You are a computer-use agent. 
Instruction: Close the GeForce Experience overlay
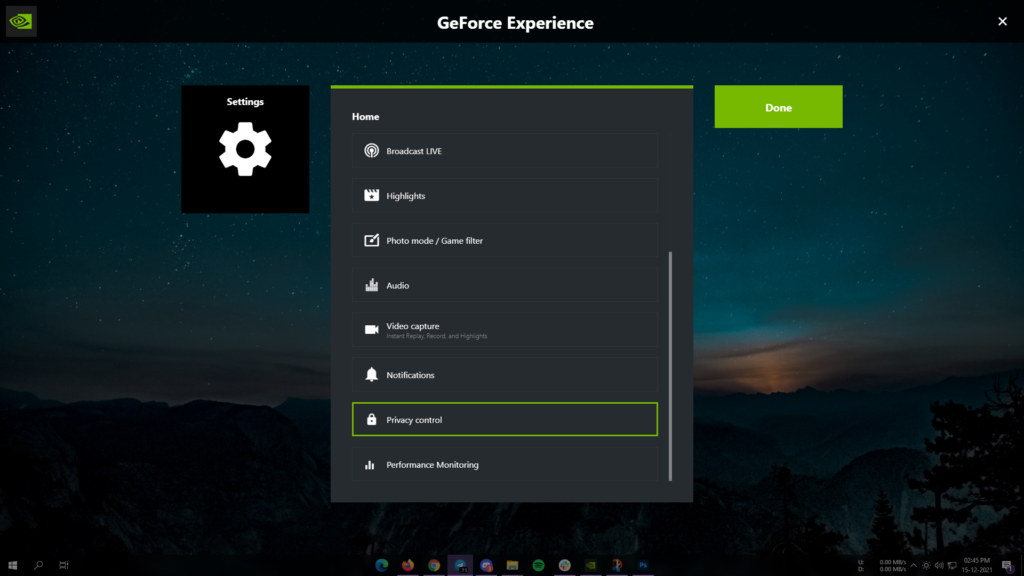click(1002, 21)
